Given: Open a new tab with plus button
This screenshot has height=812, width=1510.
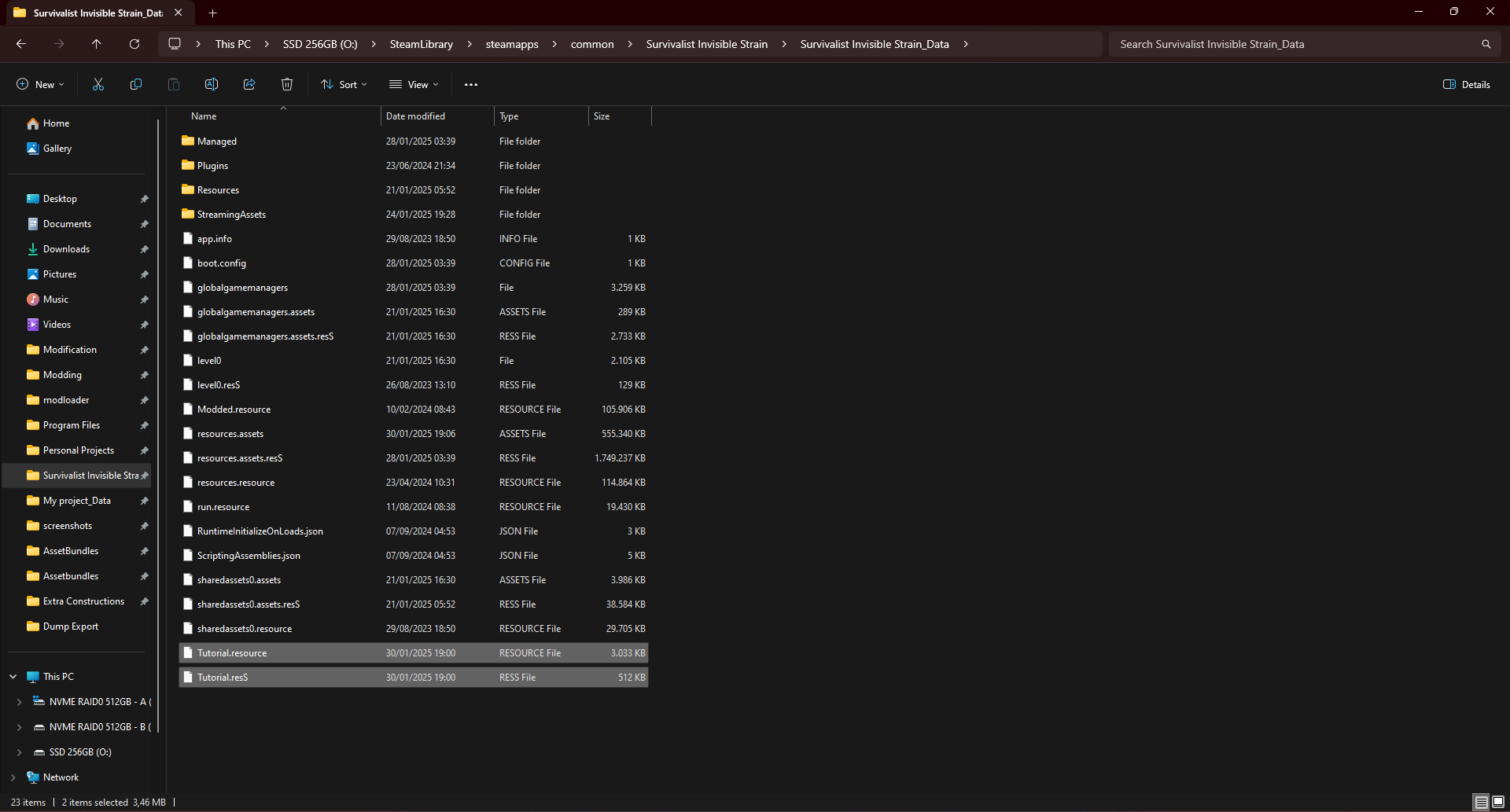Looking at the screenshot, I should pyautogui.click(x=212, y=13).
